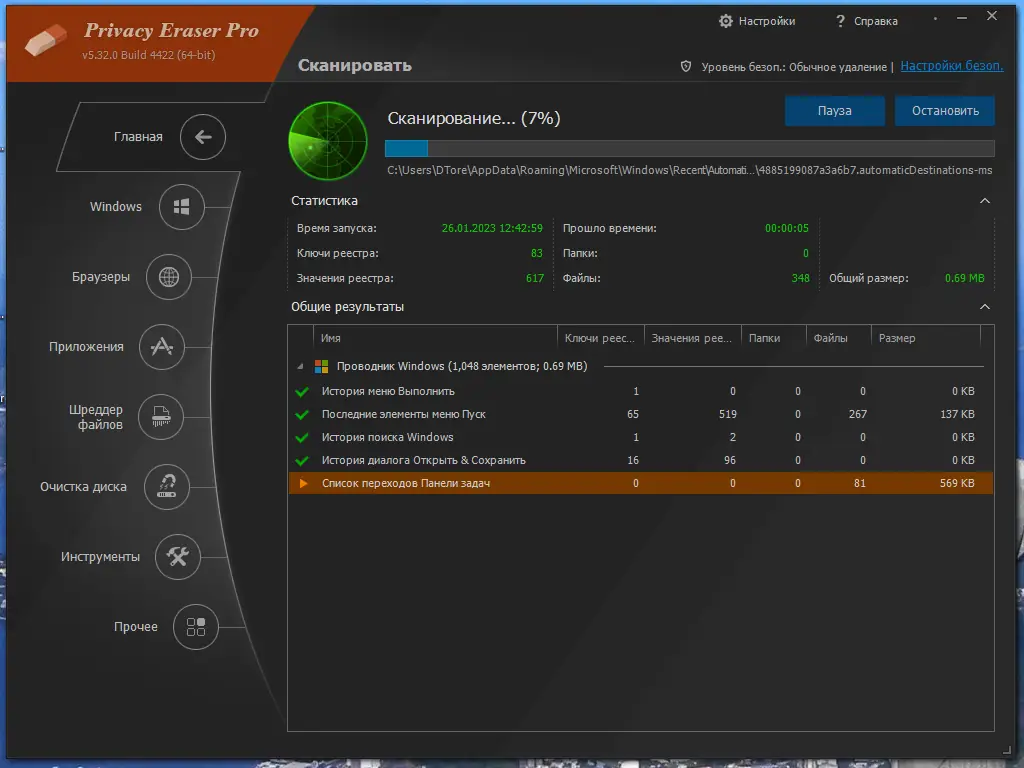This screenshot has height=768, width=1024.
Task: Open the Шреддер файлов shredder icon
Action: click(161, 417)
